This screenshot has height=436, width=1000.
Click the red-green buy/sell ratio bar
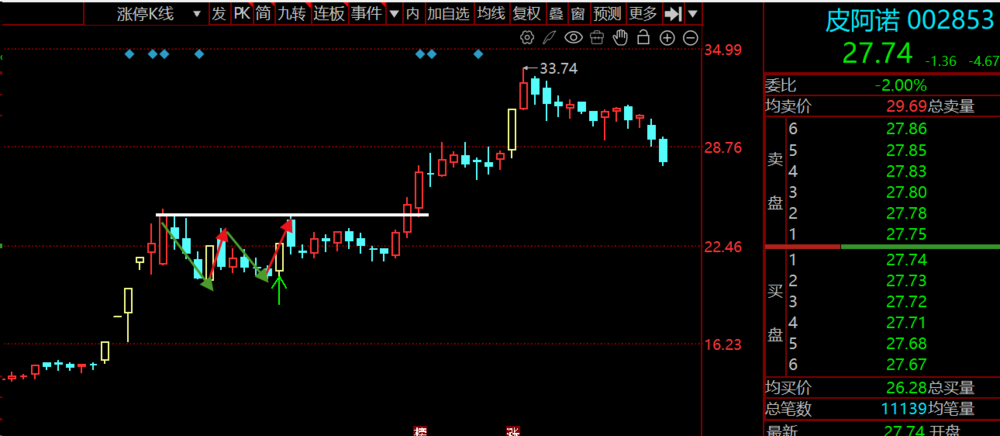[880, 246]
